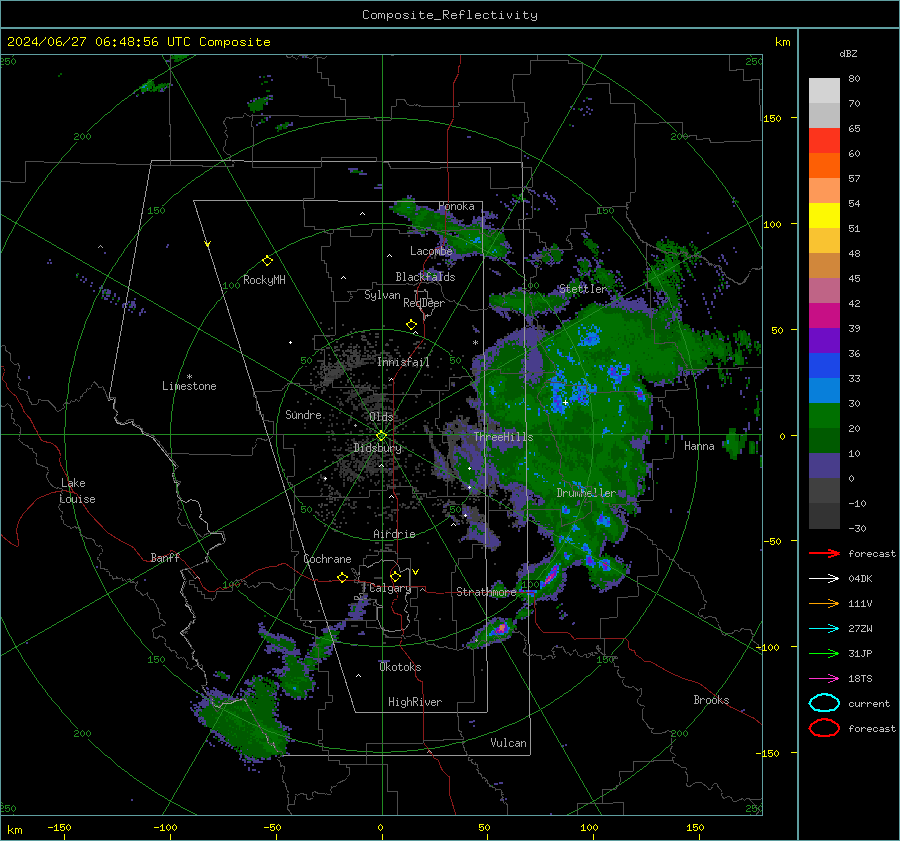Click the Calgary city label
The width and height of the screenshot is (900, 841).
(x=390, y=588)
